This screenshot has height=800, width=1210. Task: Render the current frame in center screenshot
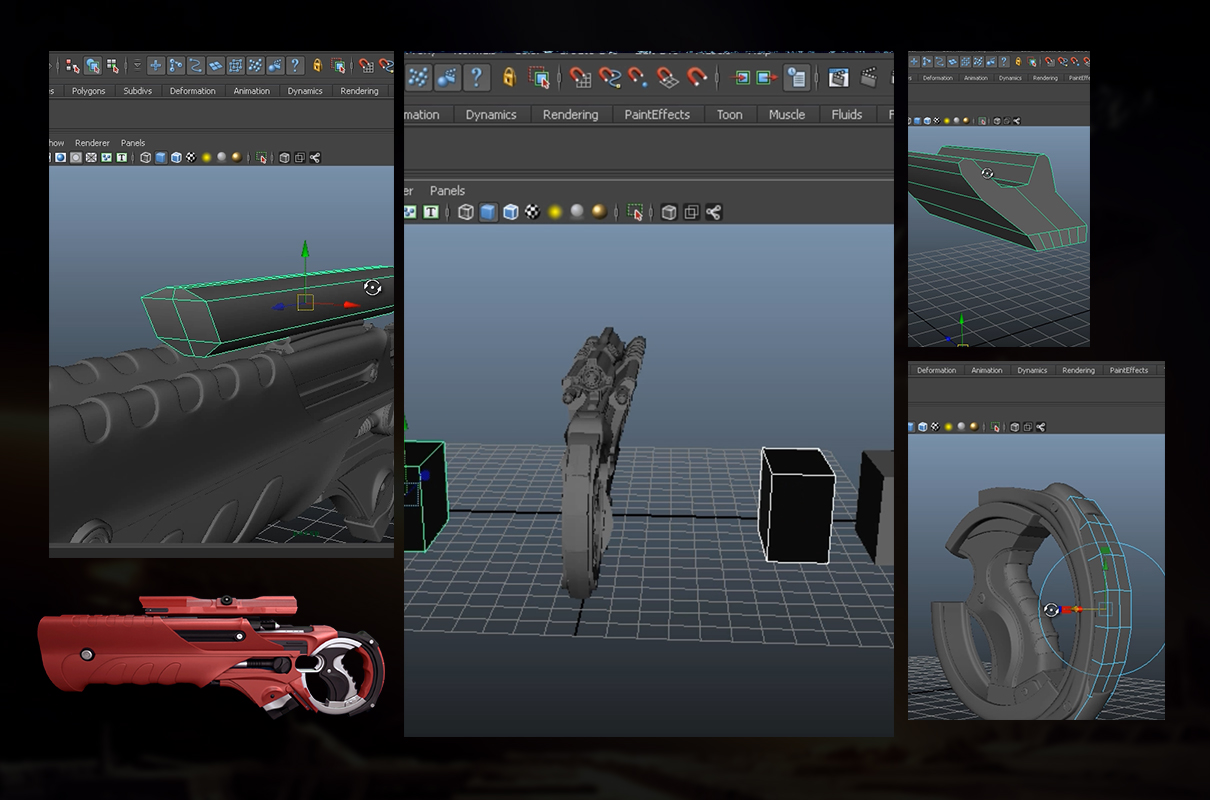click(x=869, y=77)
